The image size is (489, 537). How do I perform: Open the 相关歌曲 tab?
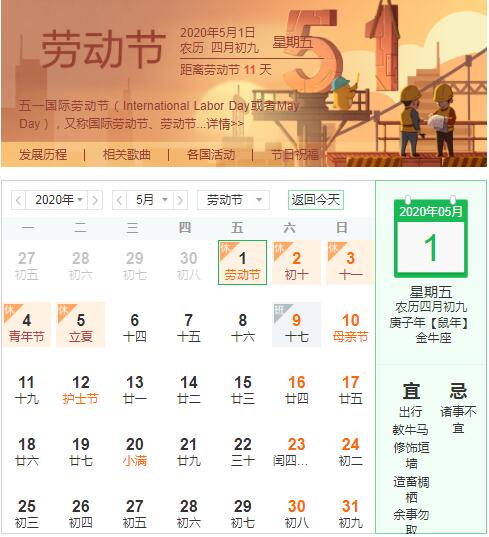[x=127, y=155]
